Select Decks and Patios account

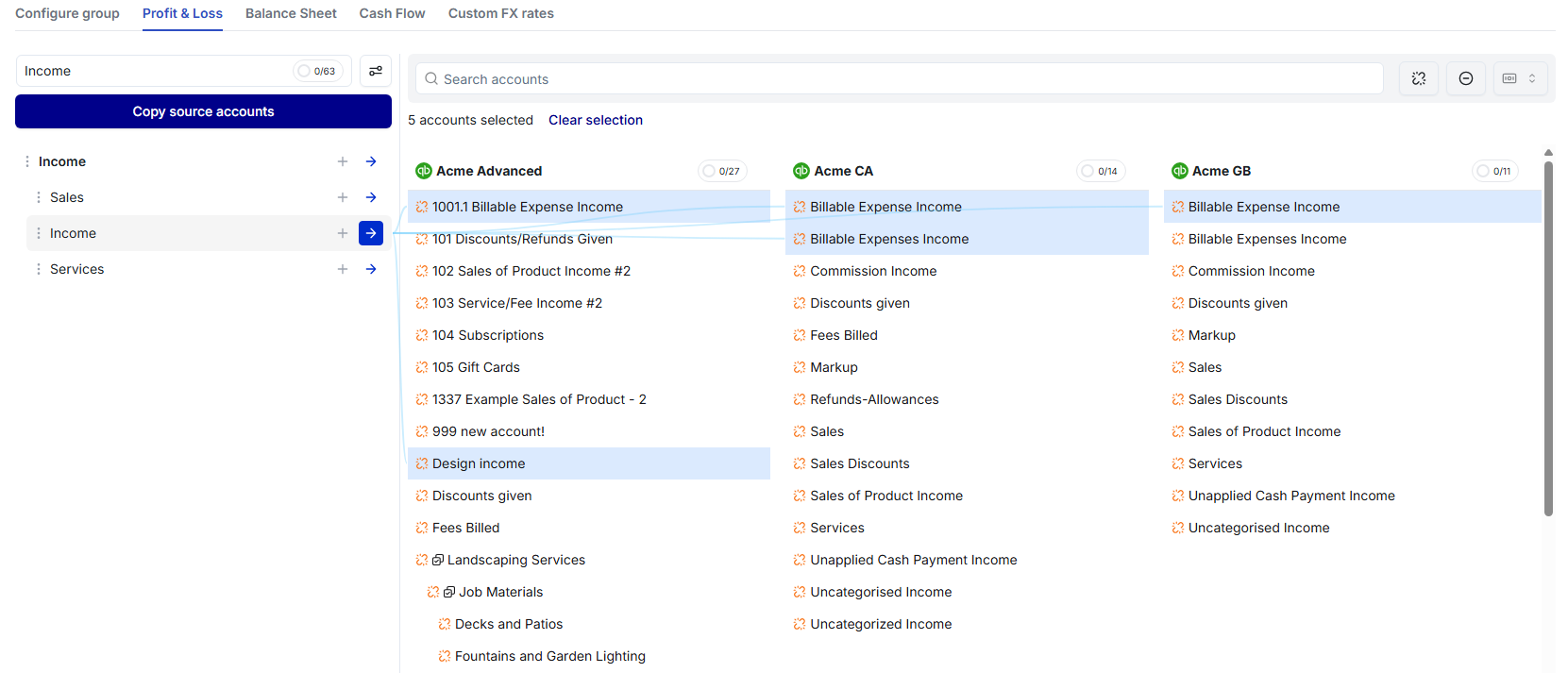[x=589, y=624]
